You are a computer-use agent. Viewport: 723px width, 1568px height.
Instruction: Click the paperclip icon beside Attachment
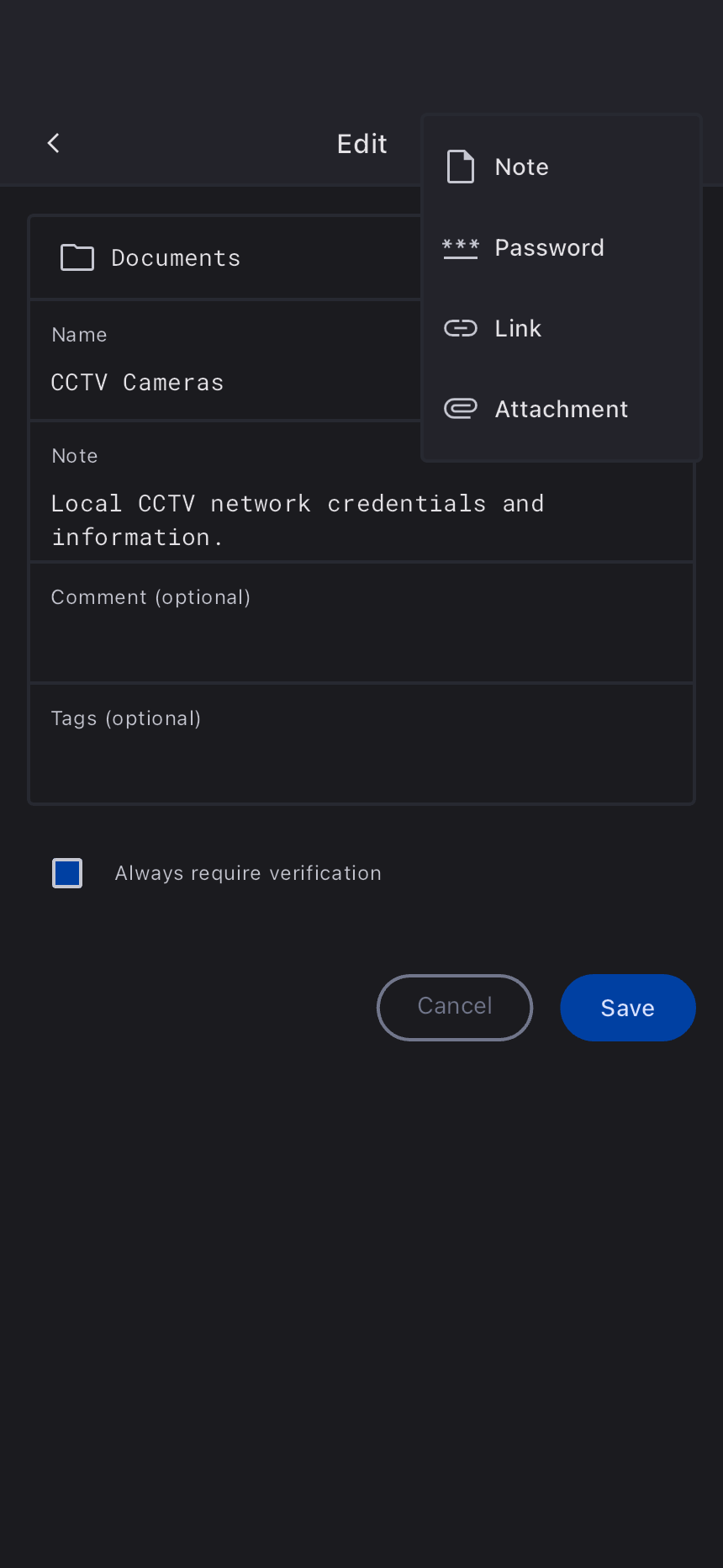point(460,409)
